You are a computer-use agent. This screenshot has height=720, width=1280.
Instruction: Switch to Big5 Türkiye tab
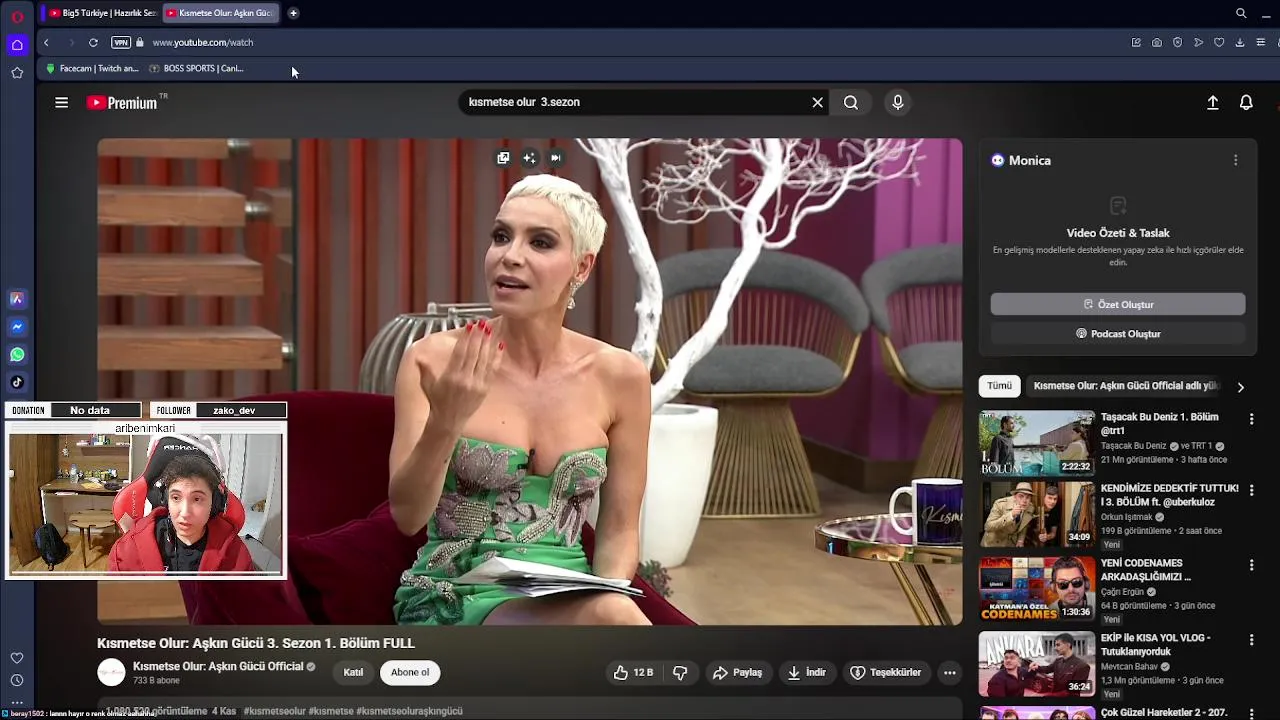[x=104, y=13]
